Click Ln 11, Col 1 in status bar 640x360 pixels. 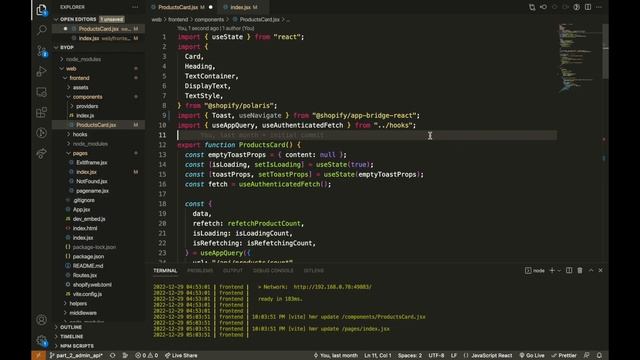pos(378,356)
